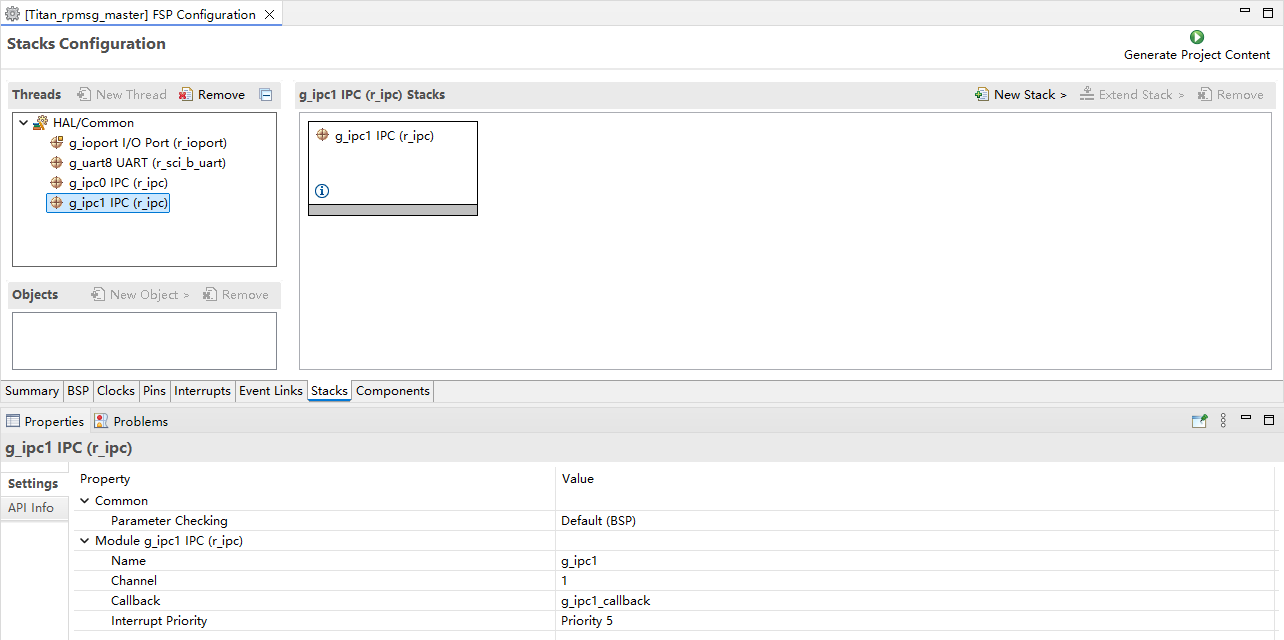This screenshot has height=640, width=1284.
Task: Click the new properties view icon
Action: (x=1199, y=421)
